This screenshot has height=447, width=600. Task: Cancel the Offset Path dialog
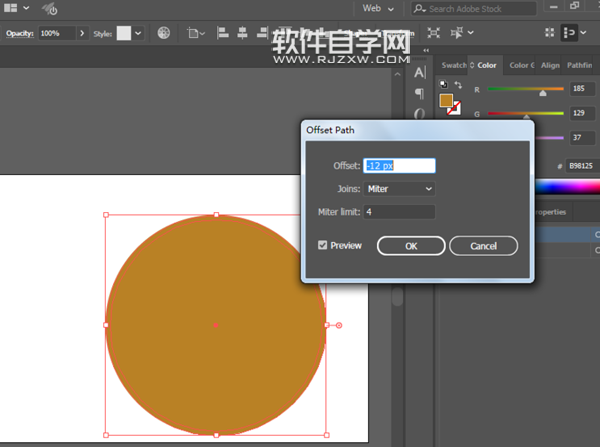483,246
